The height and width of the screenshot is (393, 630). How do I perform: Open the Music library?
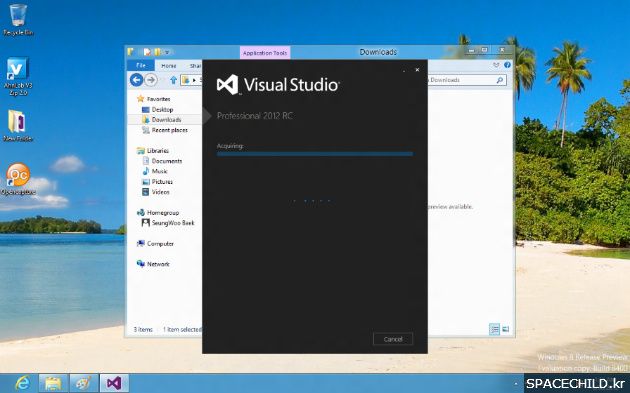click(x=159, y=171)
